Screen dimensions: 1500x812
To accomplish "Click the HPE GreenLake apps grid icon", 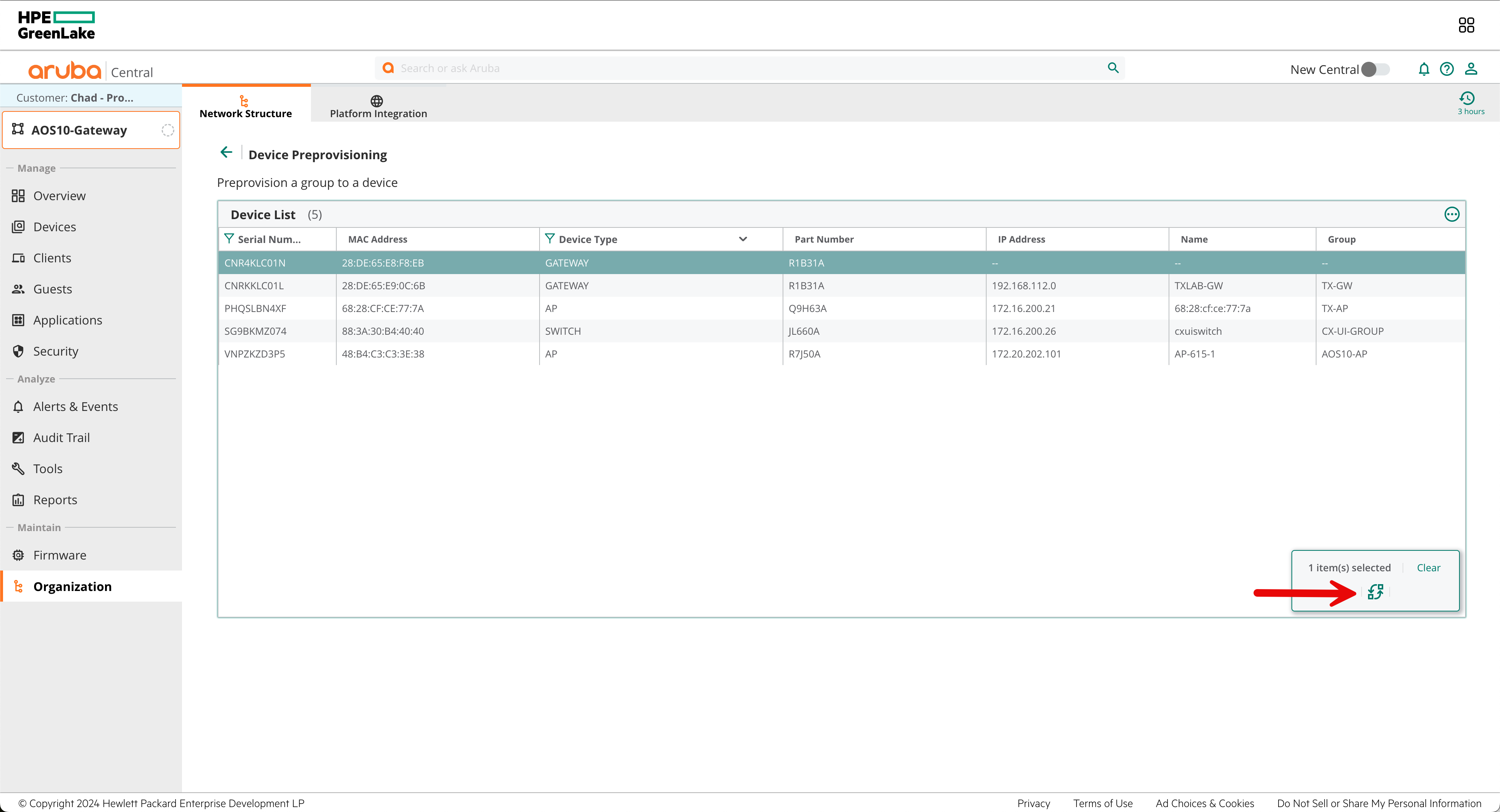I will (1467, 24).
